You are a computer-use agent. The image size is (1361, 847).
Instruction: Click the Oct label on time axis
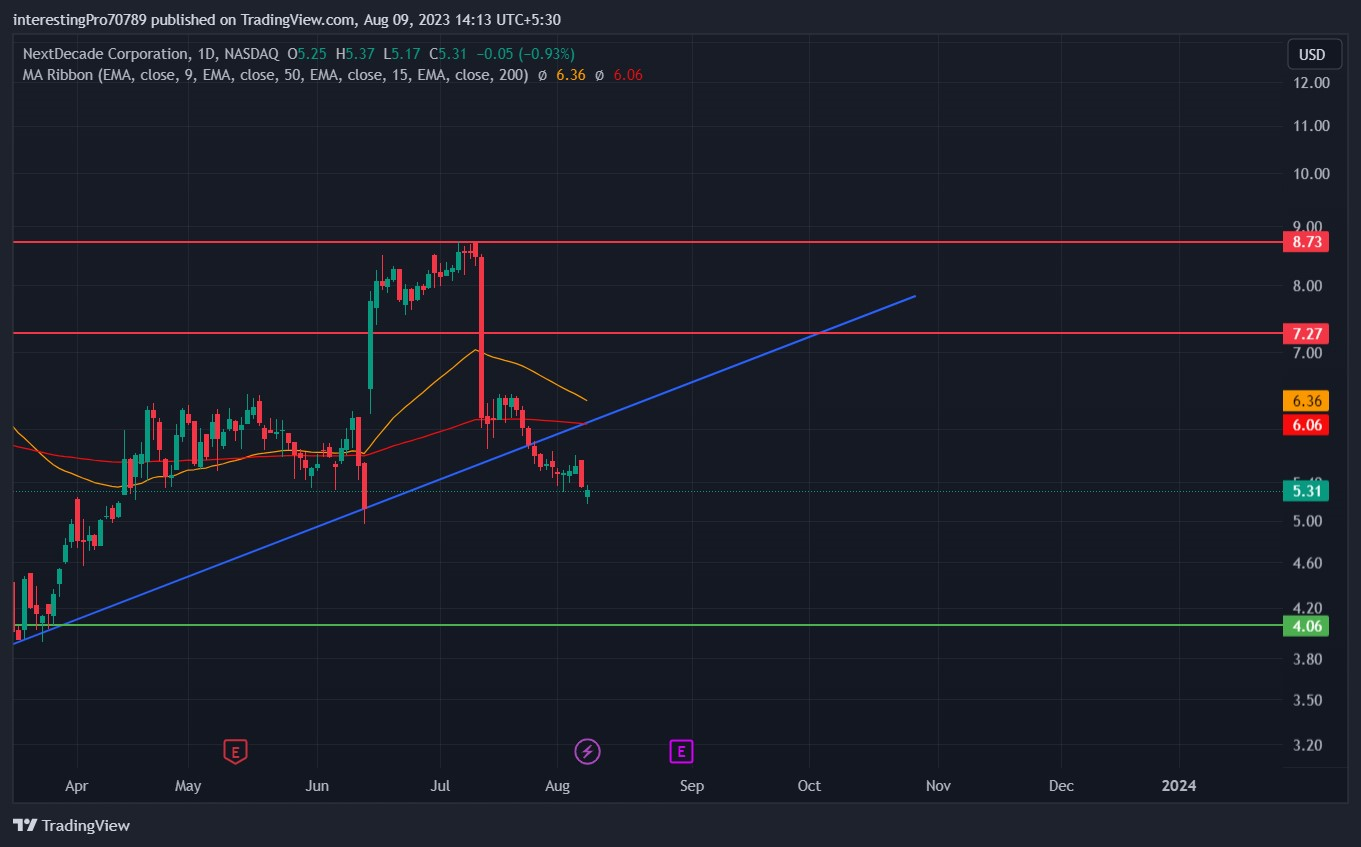(809, 786)
